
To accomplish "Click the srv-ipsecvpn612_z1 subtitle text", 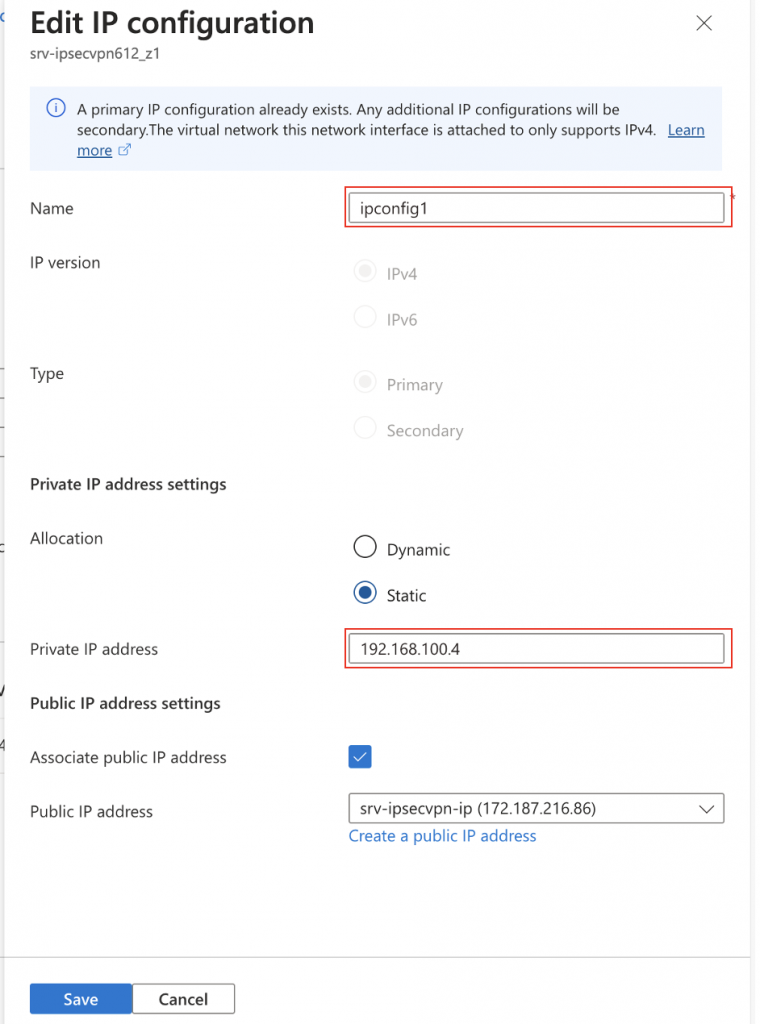I will click(x=95, y=54).
